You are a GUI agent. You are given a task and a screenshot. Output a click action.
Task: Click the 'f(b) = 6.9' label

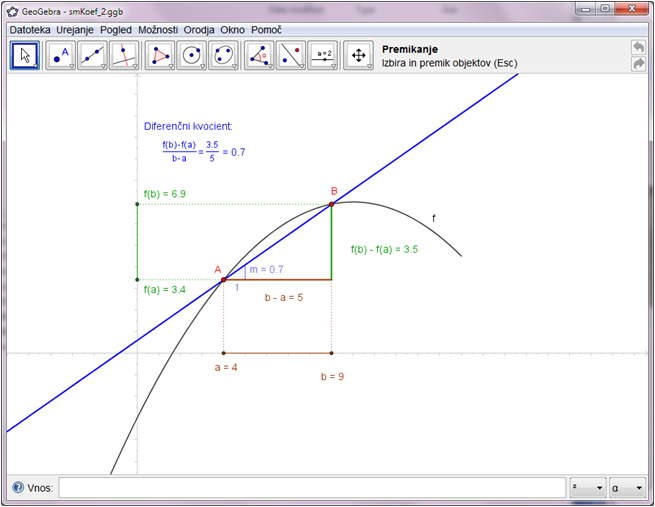pyautogui.click(x=165, y=194)
